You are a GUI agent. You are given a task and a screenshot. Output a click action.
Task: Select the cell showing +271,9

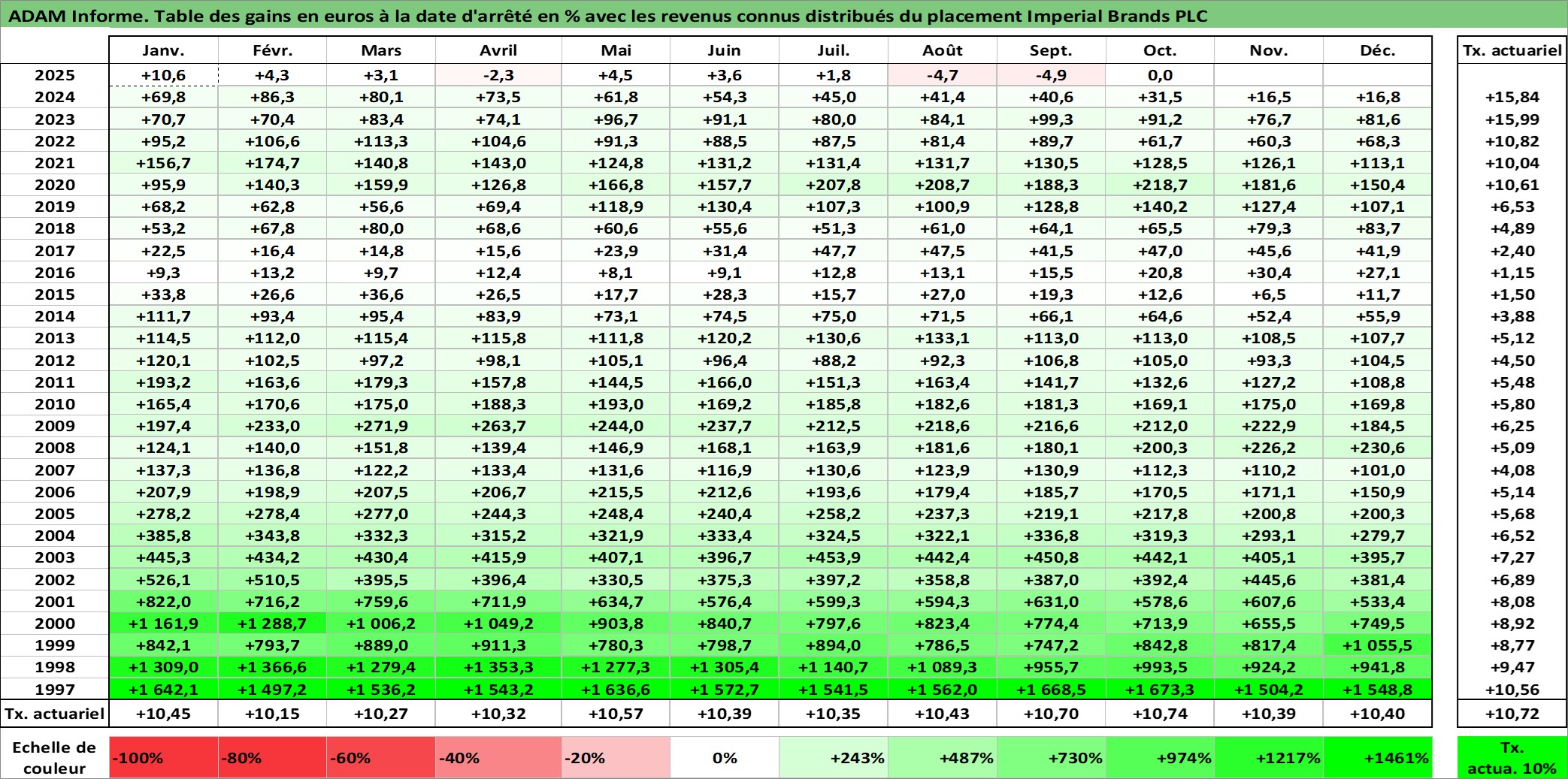(x=381, y=426)
